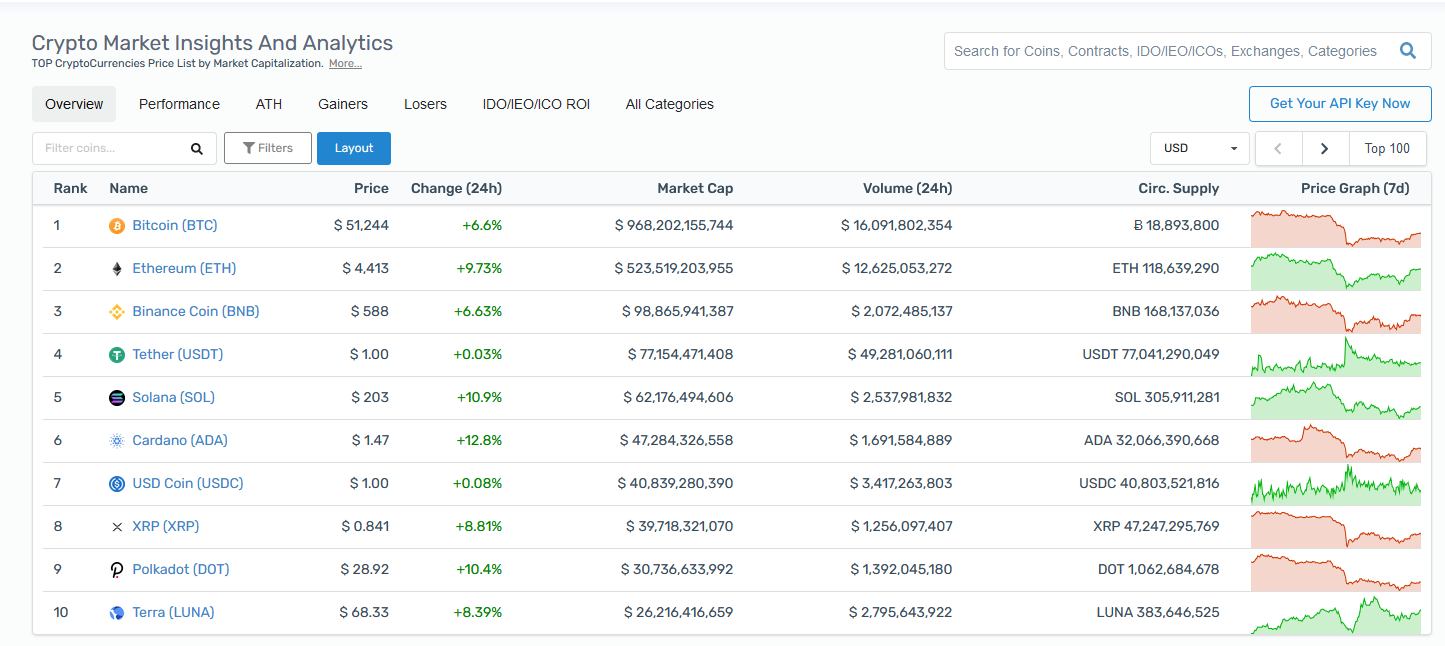
Task: Sort by the Market Cap column header
Action: (x=695, y=189)
